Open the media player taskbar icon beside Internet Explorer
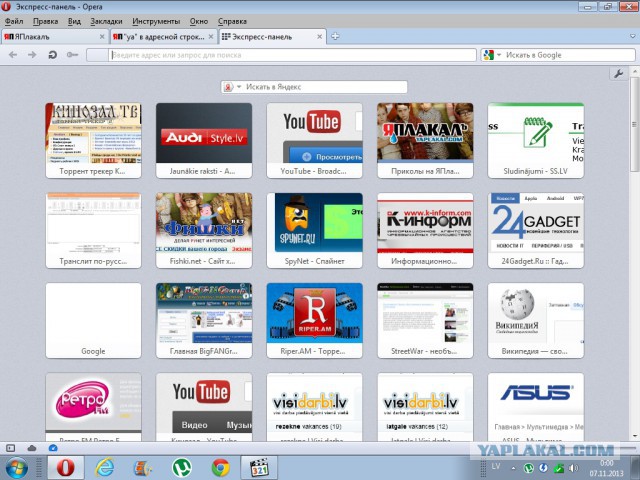Viewport: 640px width, 480px height. coord(143,468)
